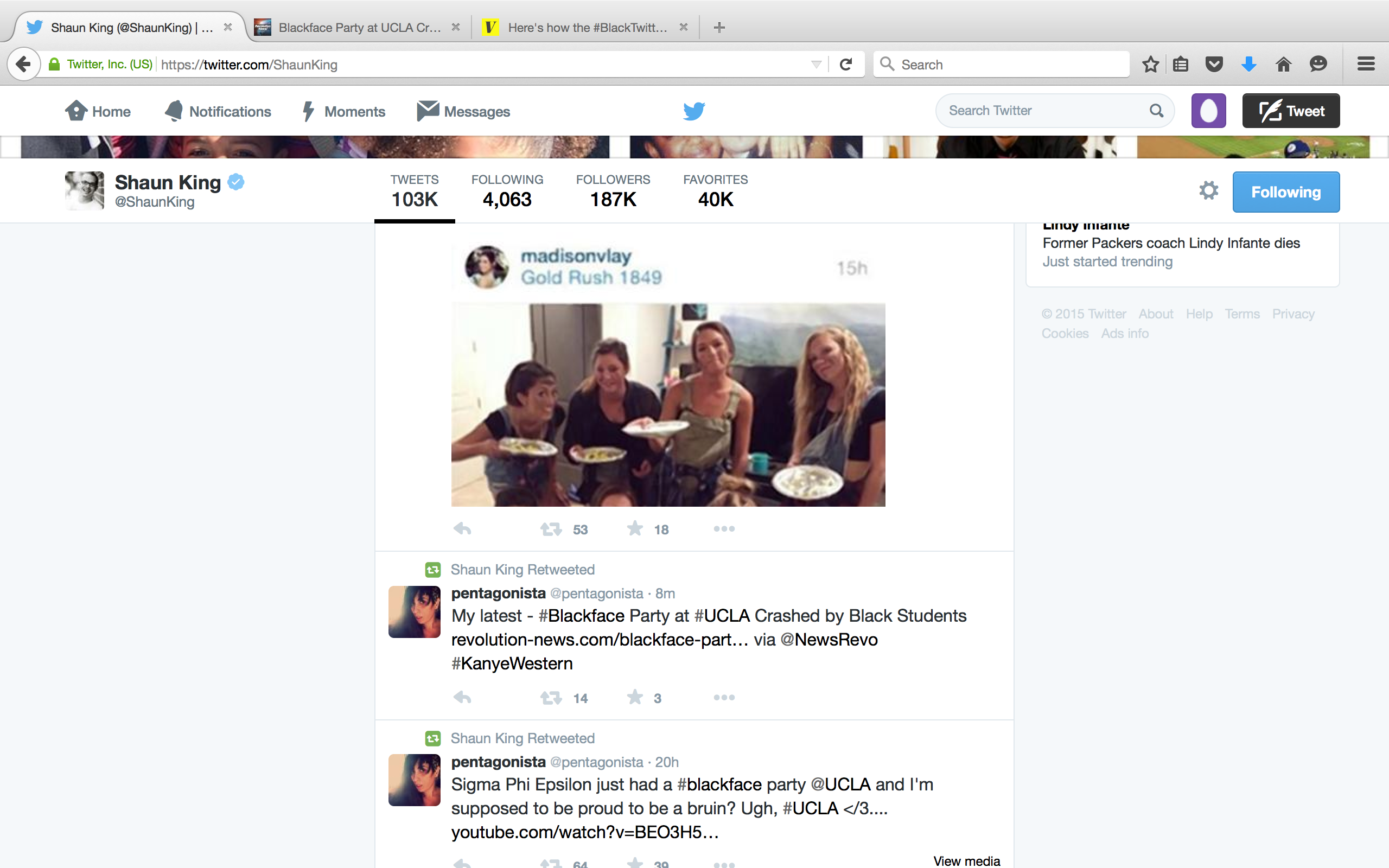Open the downloads arrow icon
The image size is (1389, 868).
pos(1249,65)
